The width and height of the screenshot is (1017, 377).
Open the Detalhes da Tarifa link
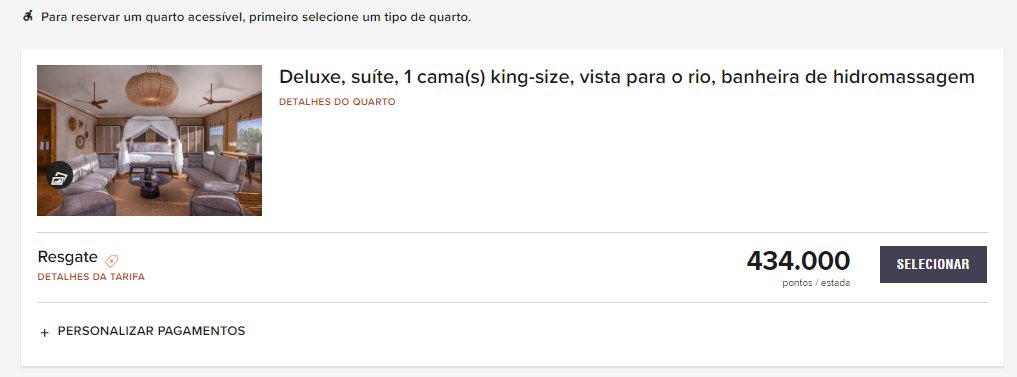[x=91, y=277]
